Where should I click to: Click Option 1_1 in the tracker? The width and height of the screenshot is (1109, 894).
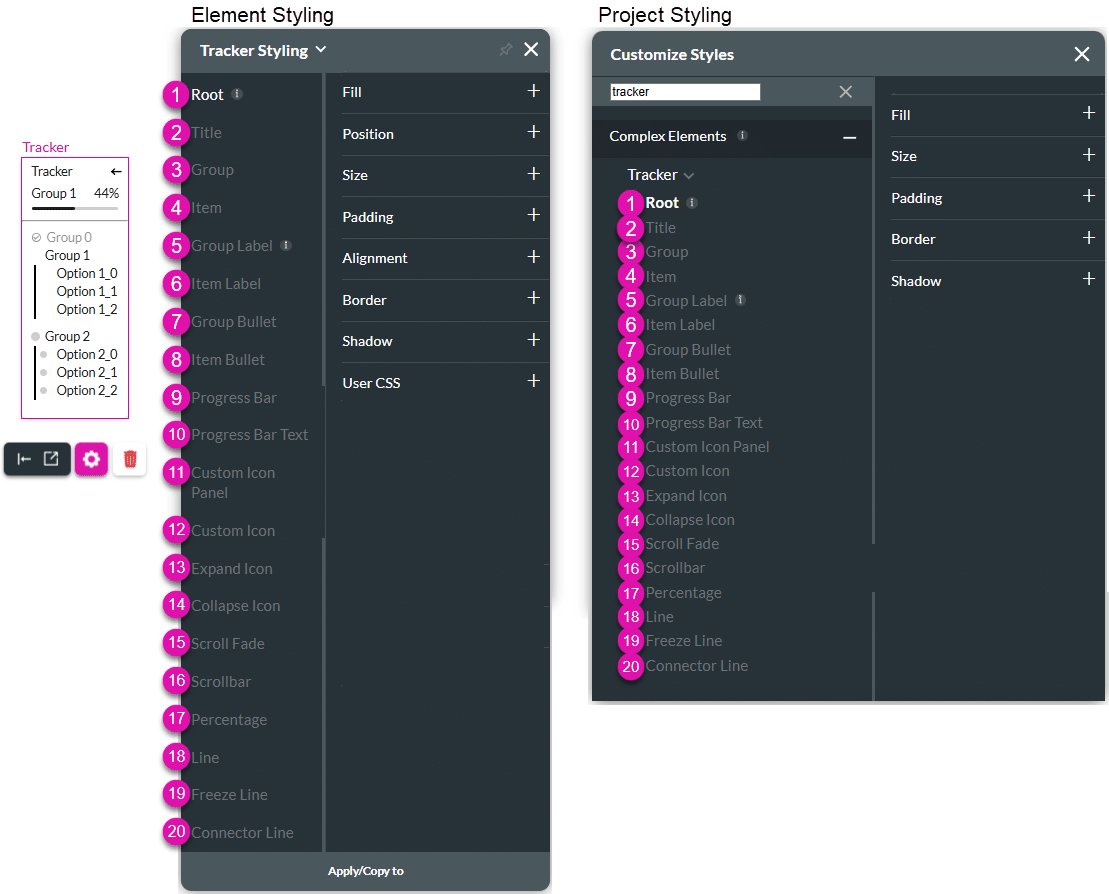pyautogui.click(x=86, y=292)
